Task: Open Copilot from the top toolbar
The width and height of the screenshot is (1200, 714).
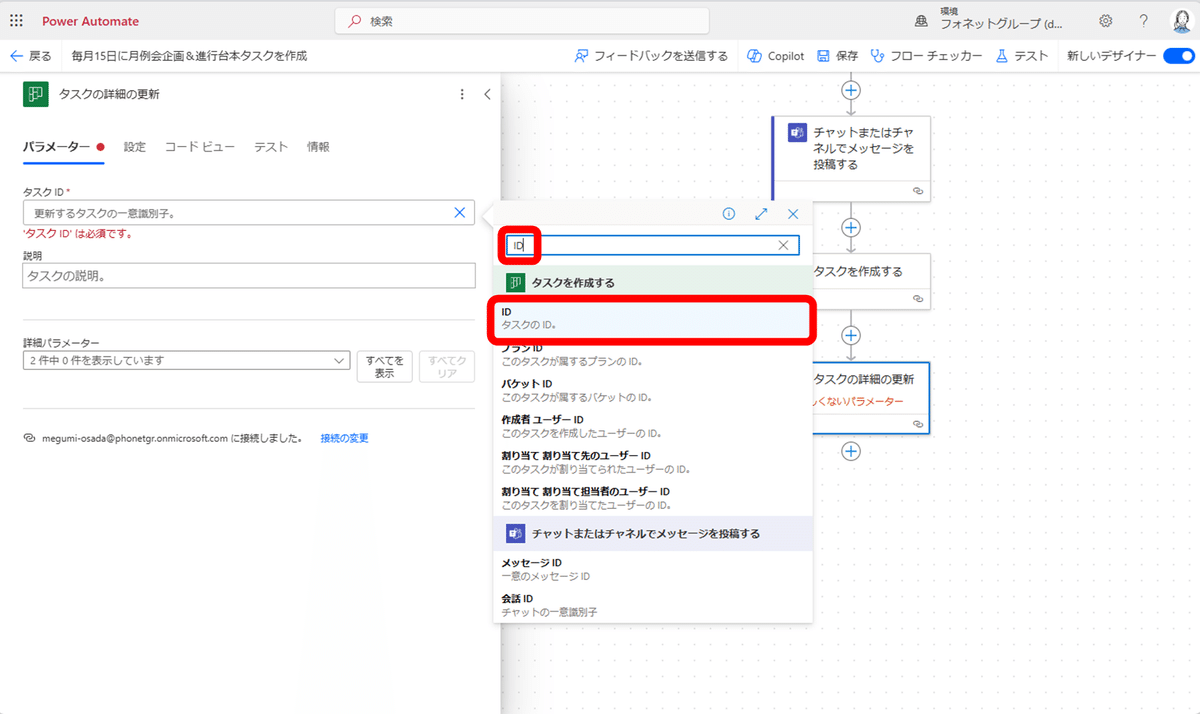Action: (x=775, y=56)
